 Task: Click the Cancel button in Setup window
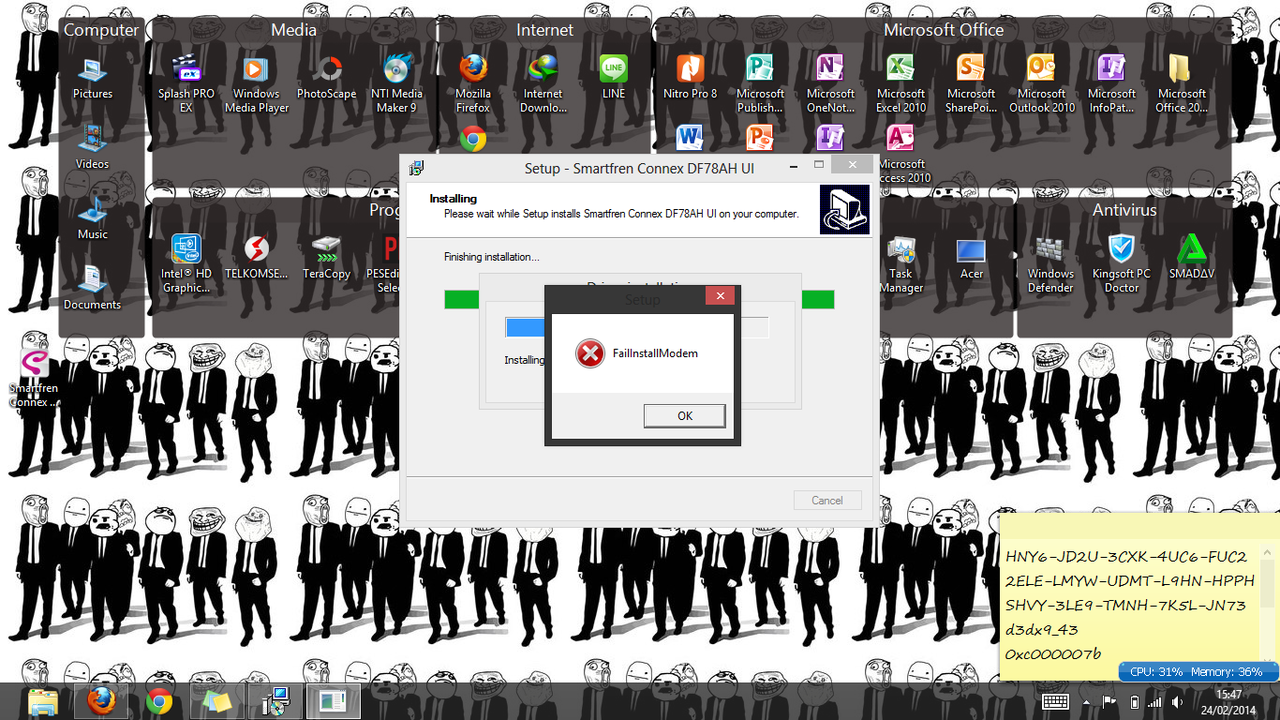click(827, 500)
